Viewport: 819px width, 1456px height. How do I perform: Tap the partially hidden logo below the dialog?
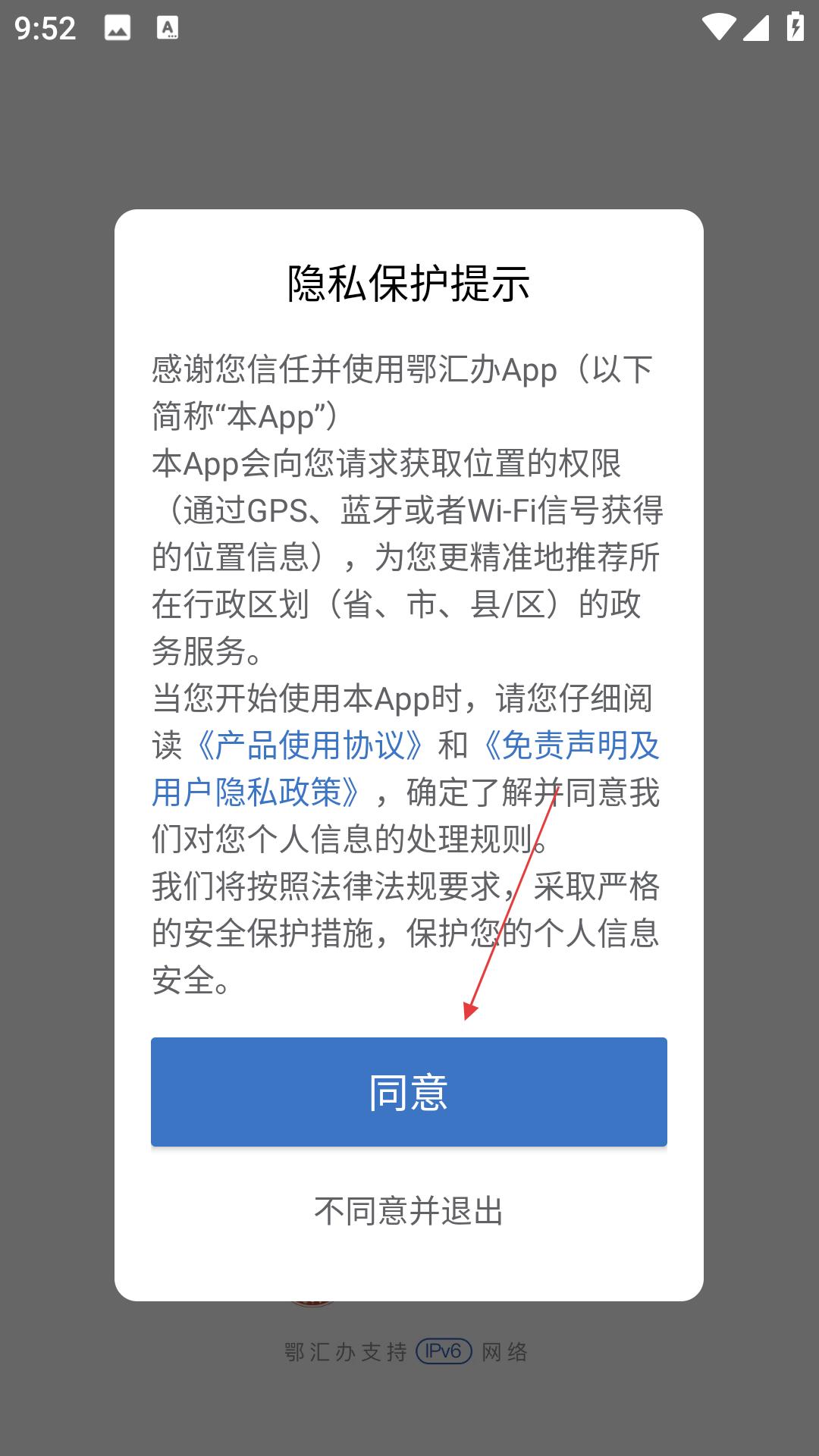(x=312, y=1304)
